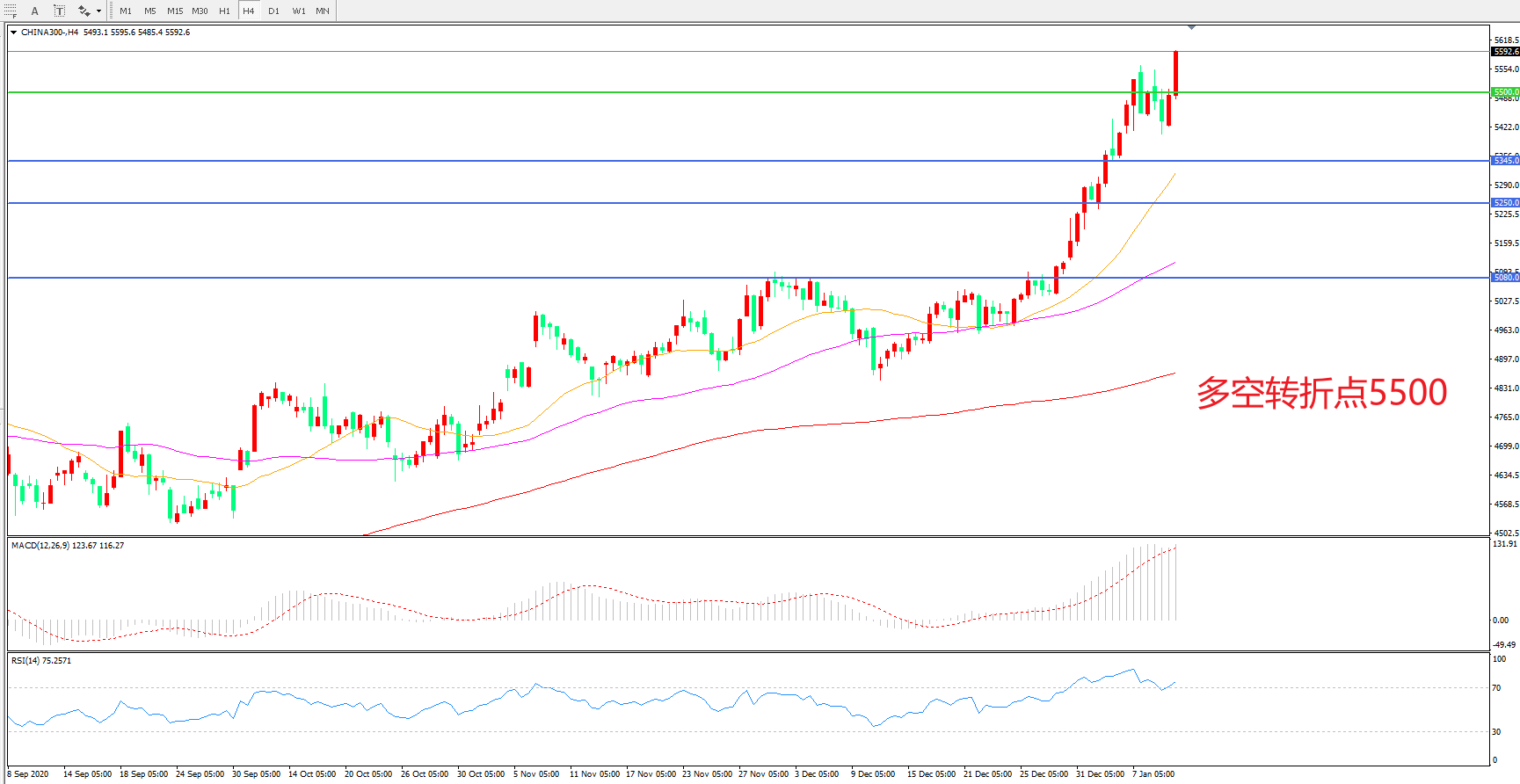
Task: Switch to the M15 timeframe
Action: coord(175,11)
